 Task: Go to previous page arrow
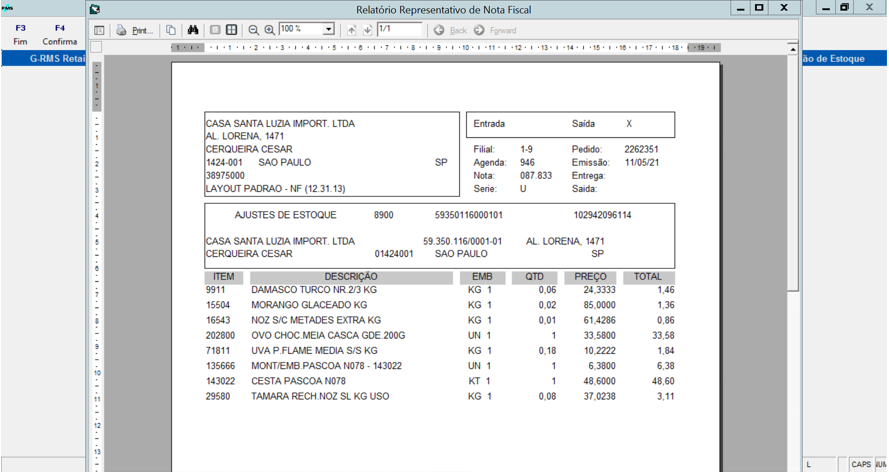tap(352, 30)
